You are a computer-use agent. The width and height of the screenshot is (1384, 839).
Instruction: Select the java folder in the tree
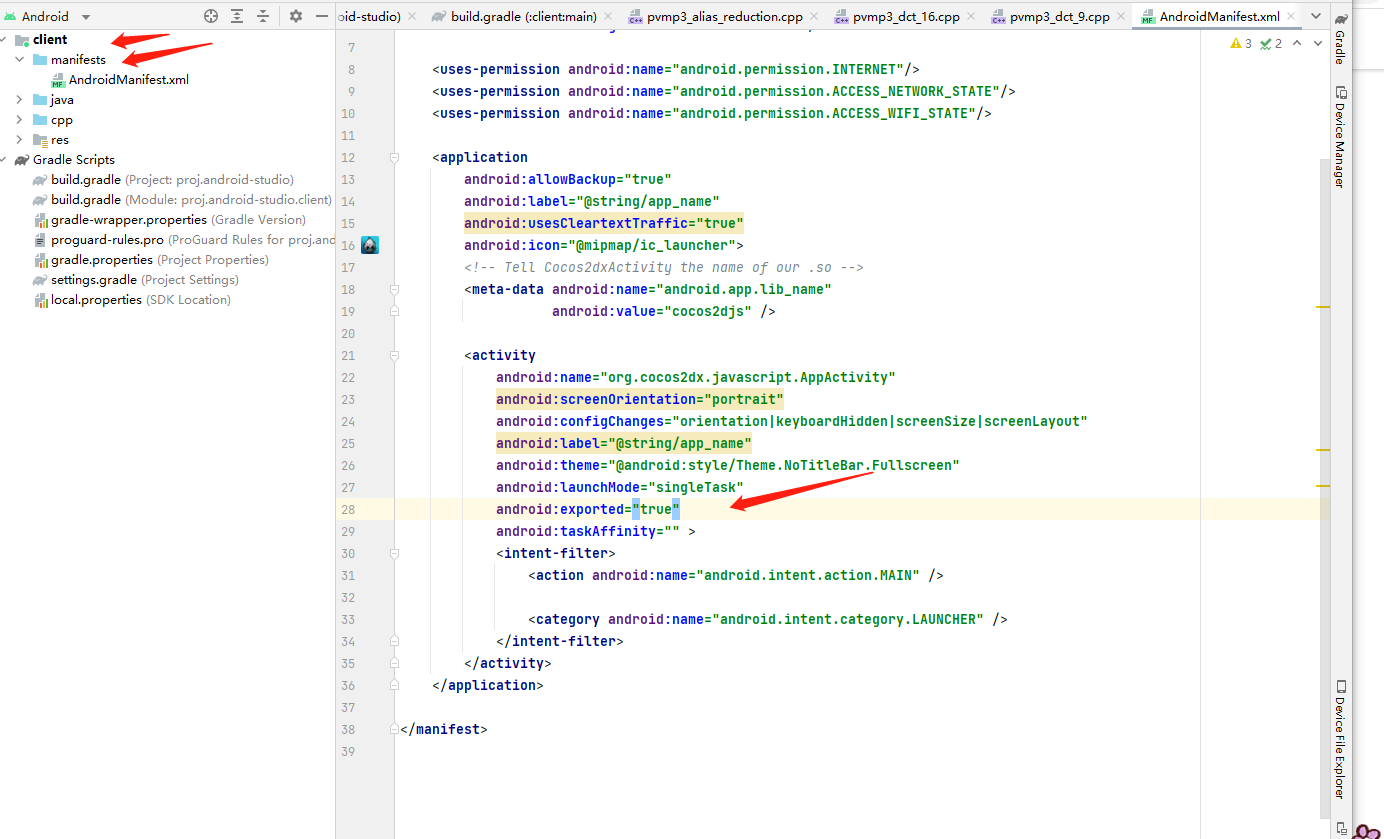pos(62,100)
